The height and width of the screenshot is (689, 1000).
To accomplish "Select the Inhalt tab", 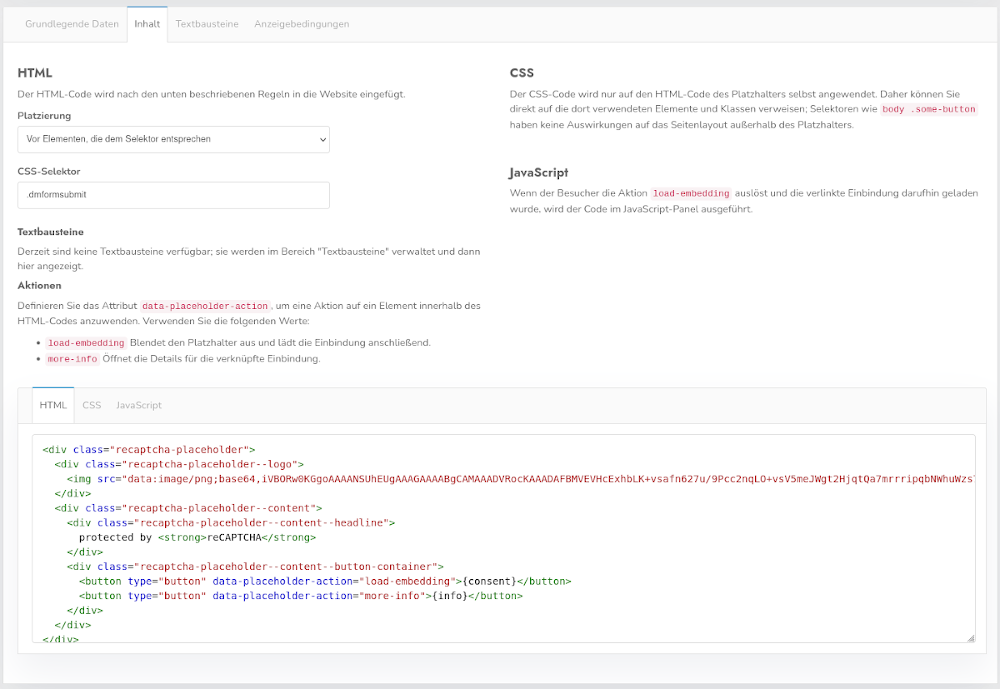I will click(x=147, y=24).
